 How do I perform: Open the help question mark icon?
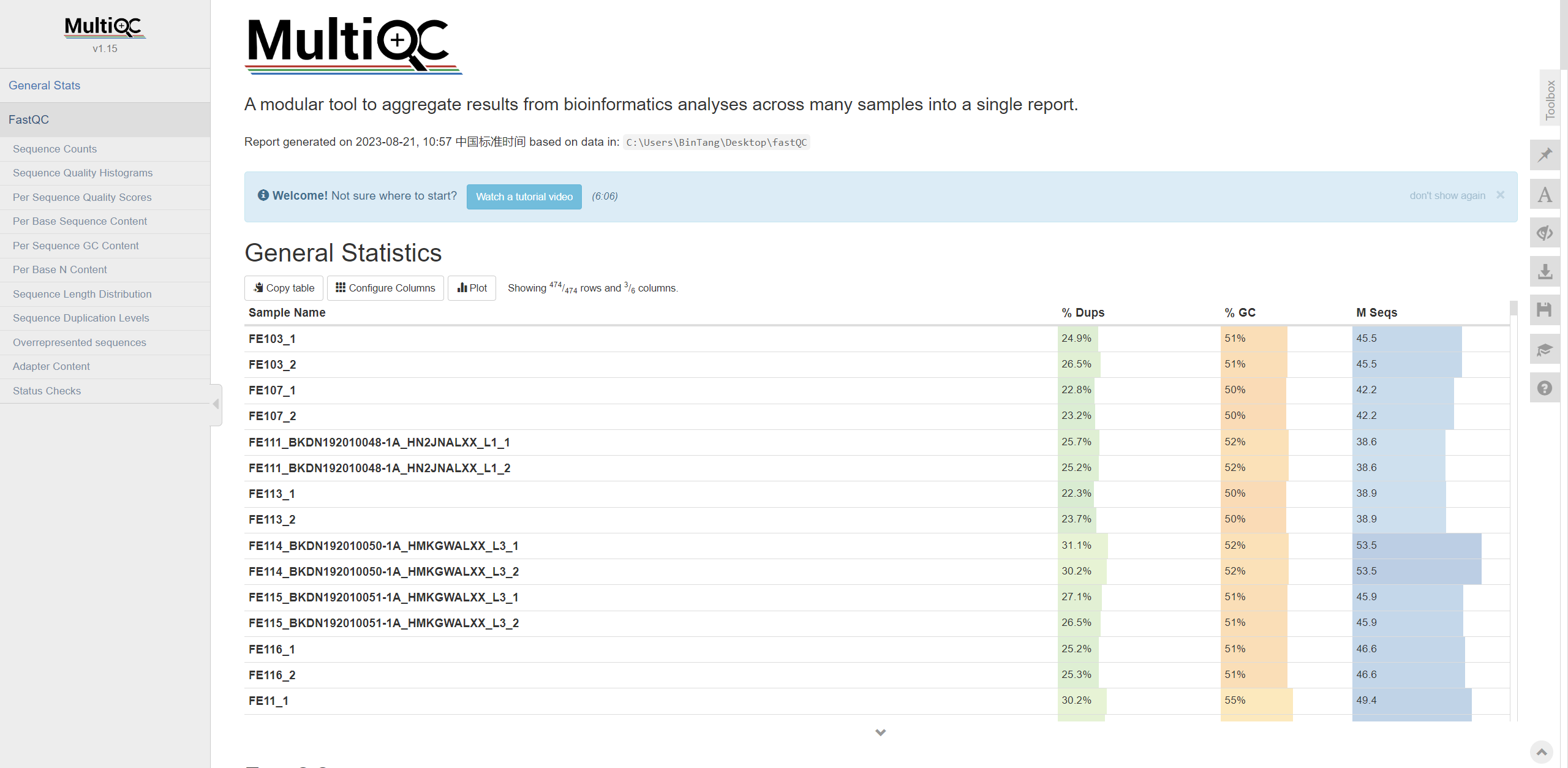pos(1545,388)
